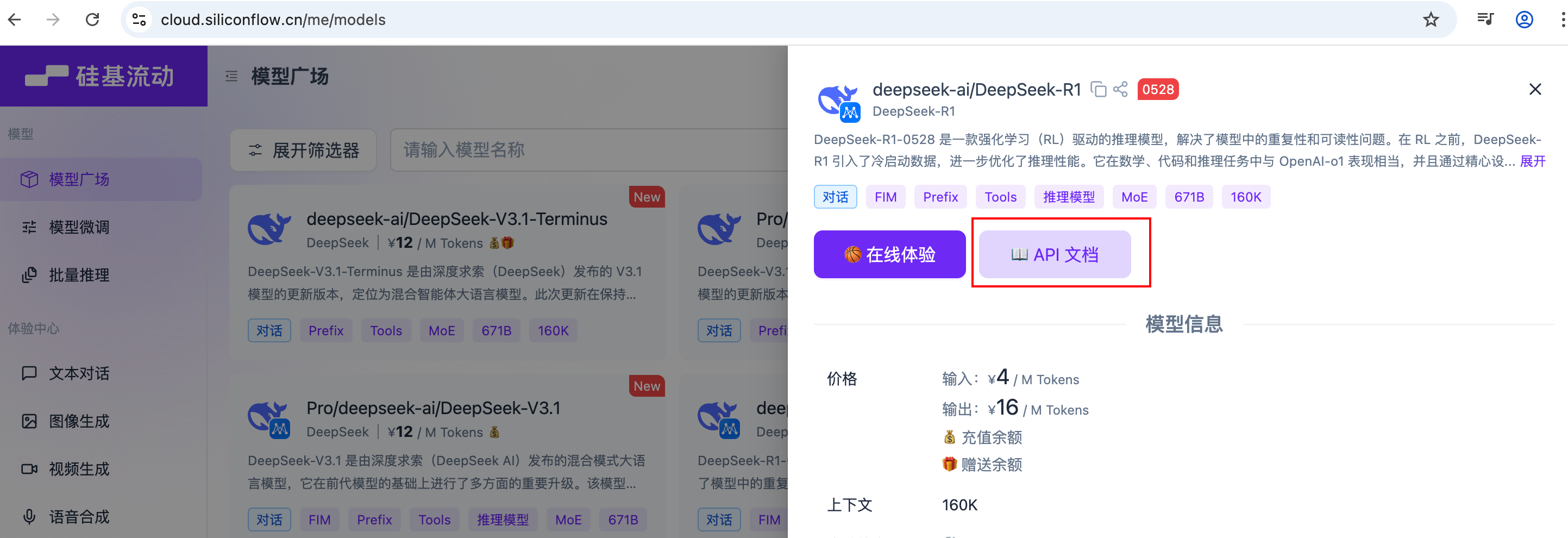This screenshot has height=538, width=1568.
Task: Close the model details panel
Action: click(x=1534, y=90)
